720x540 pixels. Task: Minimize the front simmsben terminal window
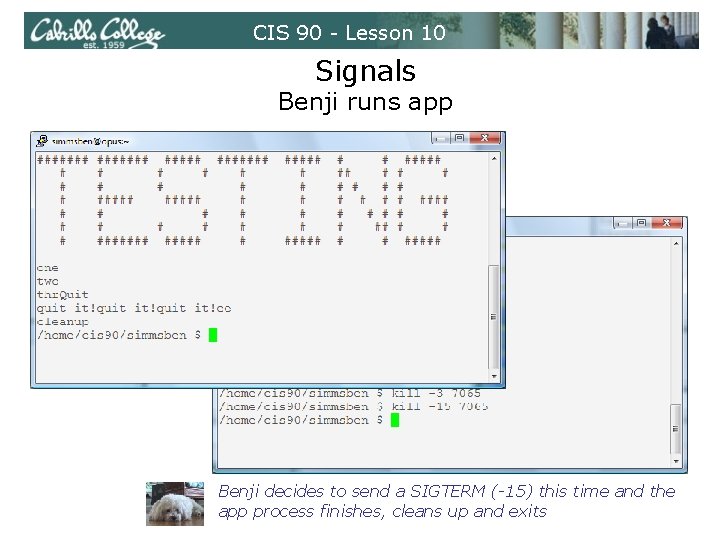pos(440,138)
